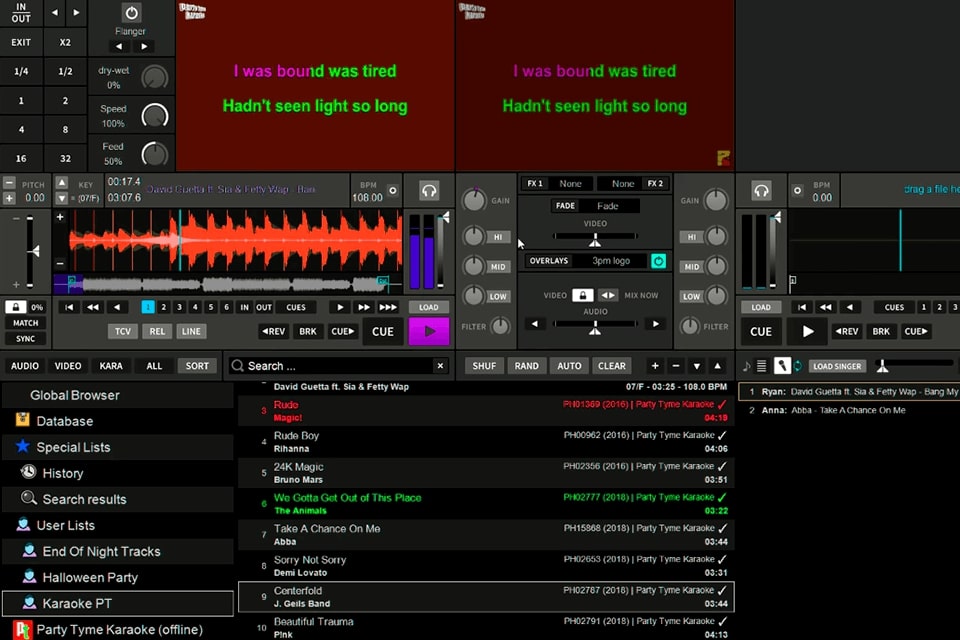Clear the search box with the X icon
960x640 pixels.
[x=440, y=366]
